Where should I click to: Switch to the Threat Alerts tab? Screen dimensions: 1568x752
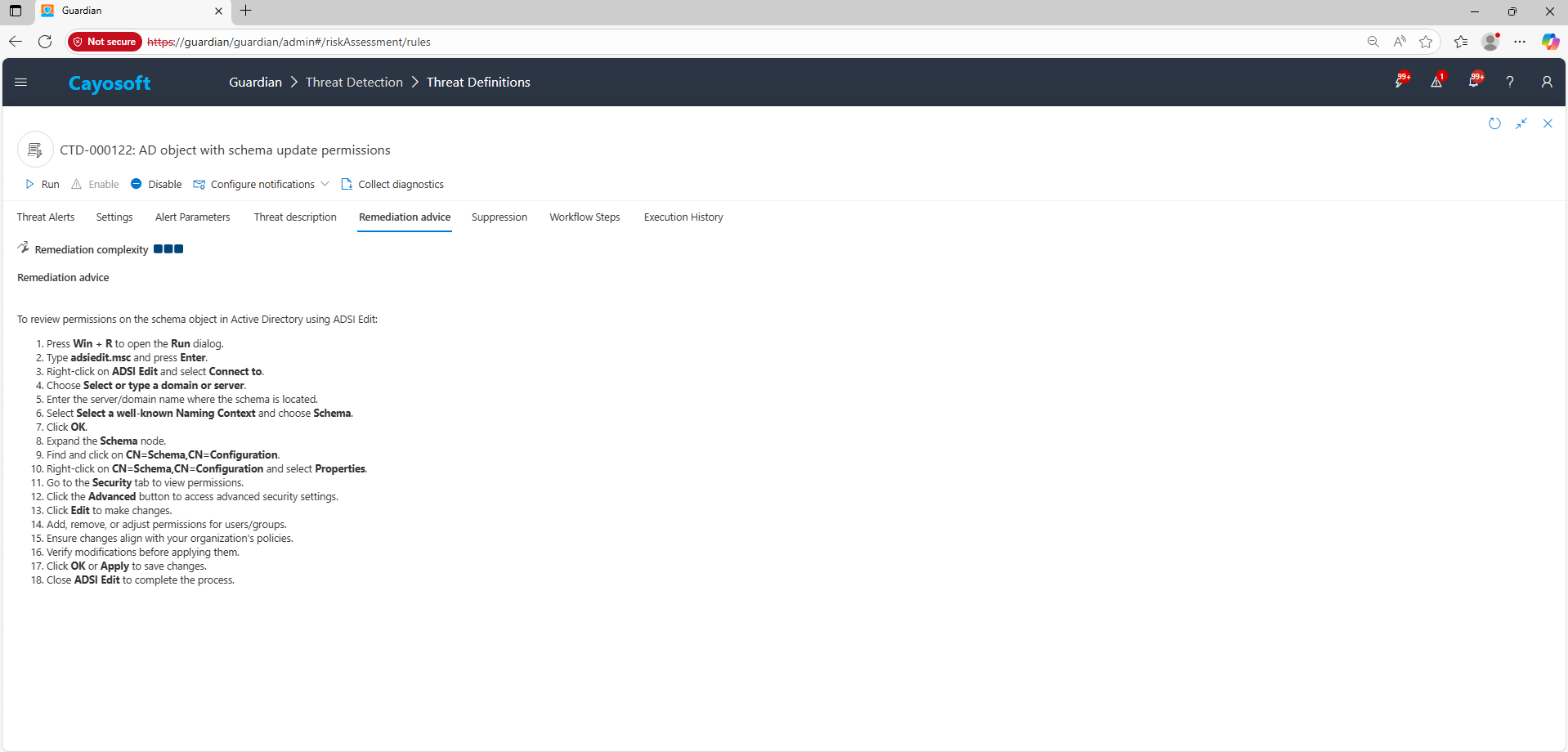pyautogui.click(x=46, y=217)
